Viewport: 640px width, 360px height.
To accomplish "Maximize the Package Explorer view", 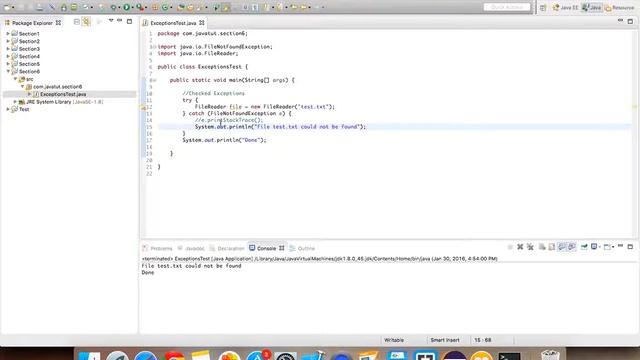I will [x=129, y=21].
